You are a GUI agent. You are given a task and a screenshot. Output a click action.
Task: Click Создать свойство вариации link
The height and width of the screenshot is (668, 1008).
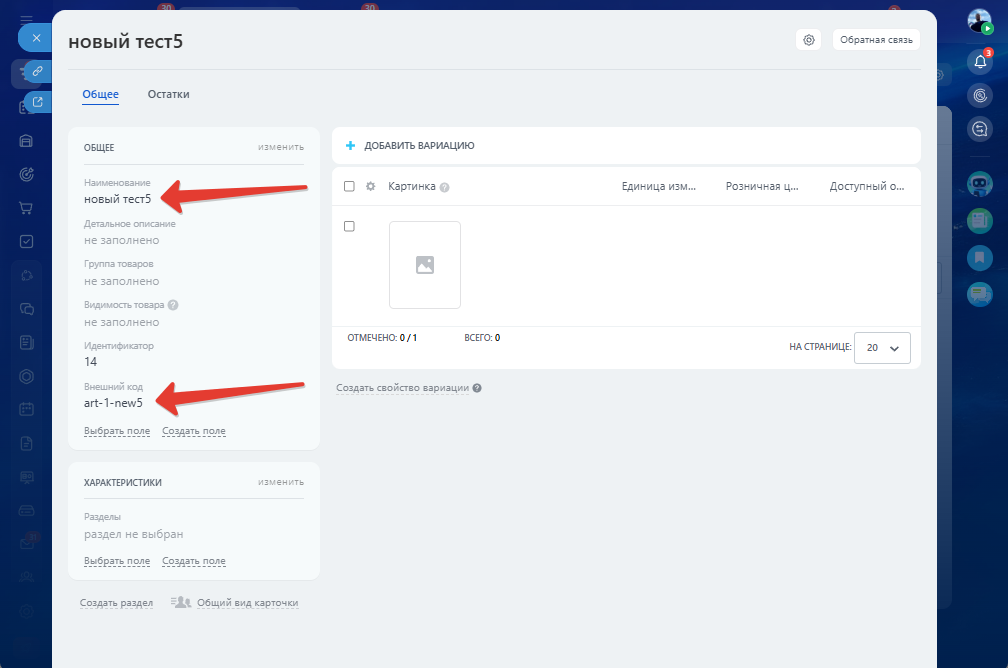(402, 387)
